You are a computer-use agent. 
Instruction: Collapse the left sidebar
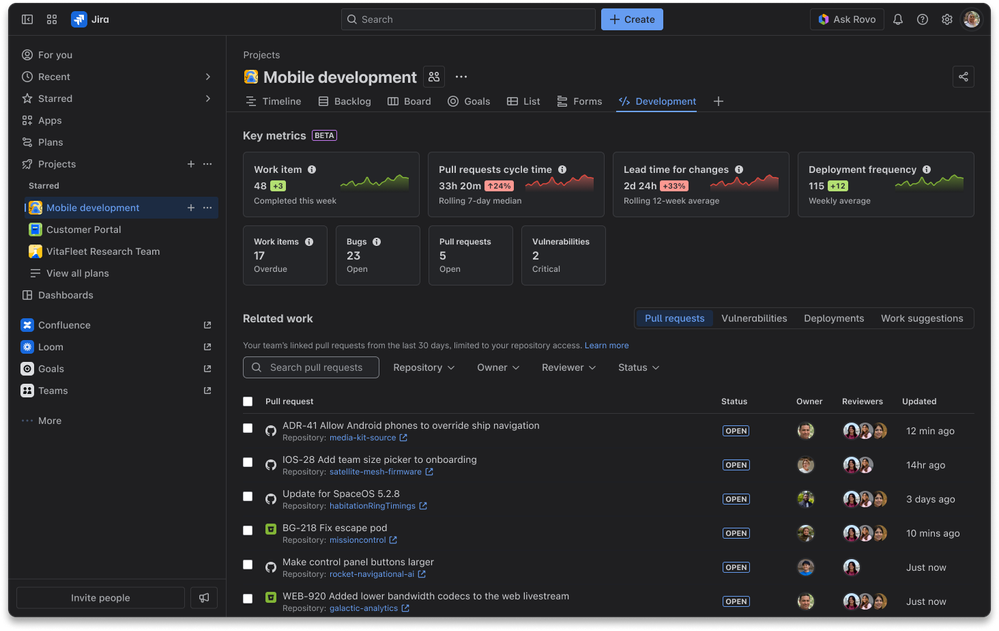click(x=26, y=19)
